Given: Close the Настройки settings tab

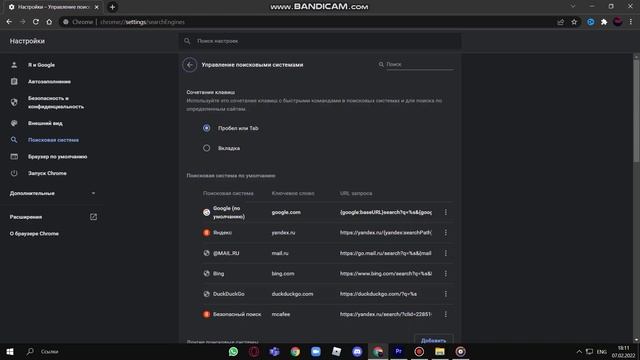Looking at the screenshot, I should click(x=97, y=7).
